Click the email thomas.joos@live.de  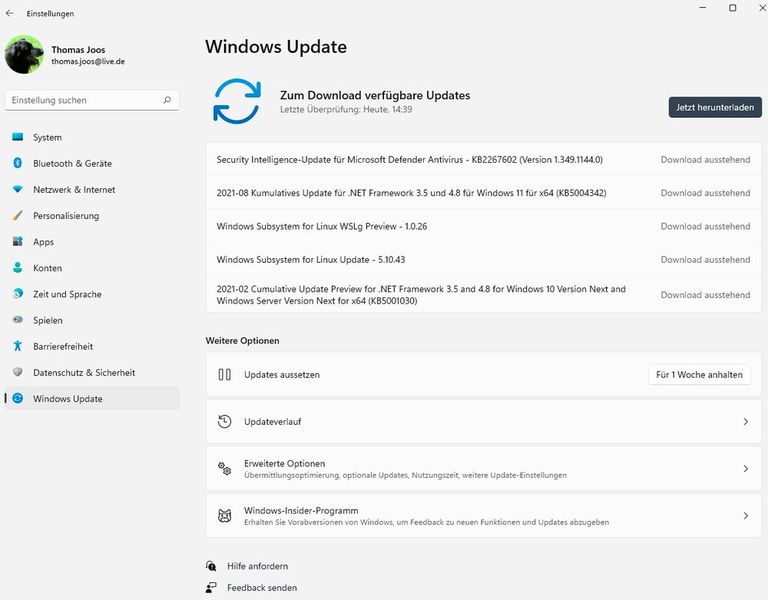coord(88,62)
